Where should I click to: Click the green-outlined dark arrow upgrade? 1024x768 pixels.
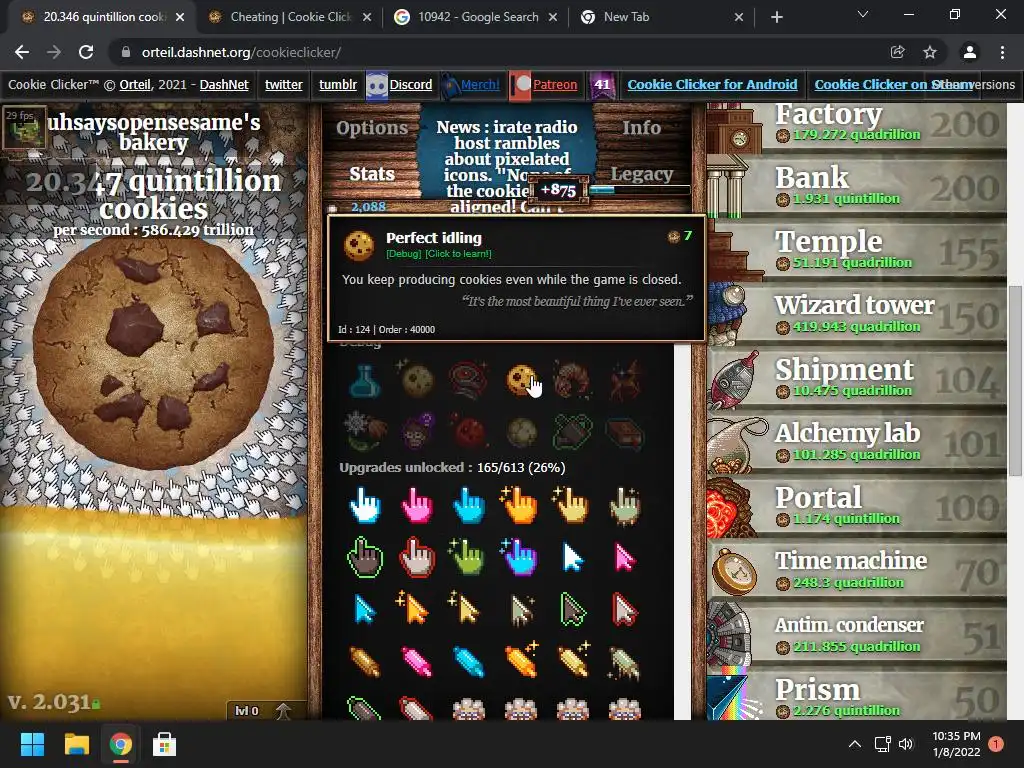pyautogui.click(x=573, y=611)
